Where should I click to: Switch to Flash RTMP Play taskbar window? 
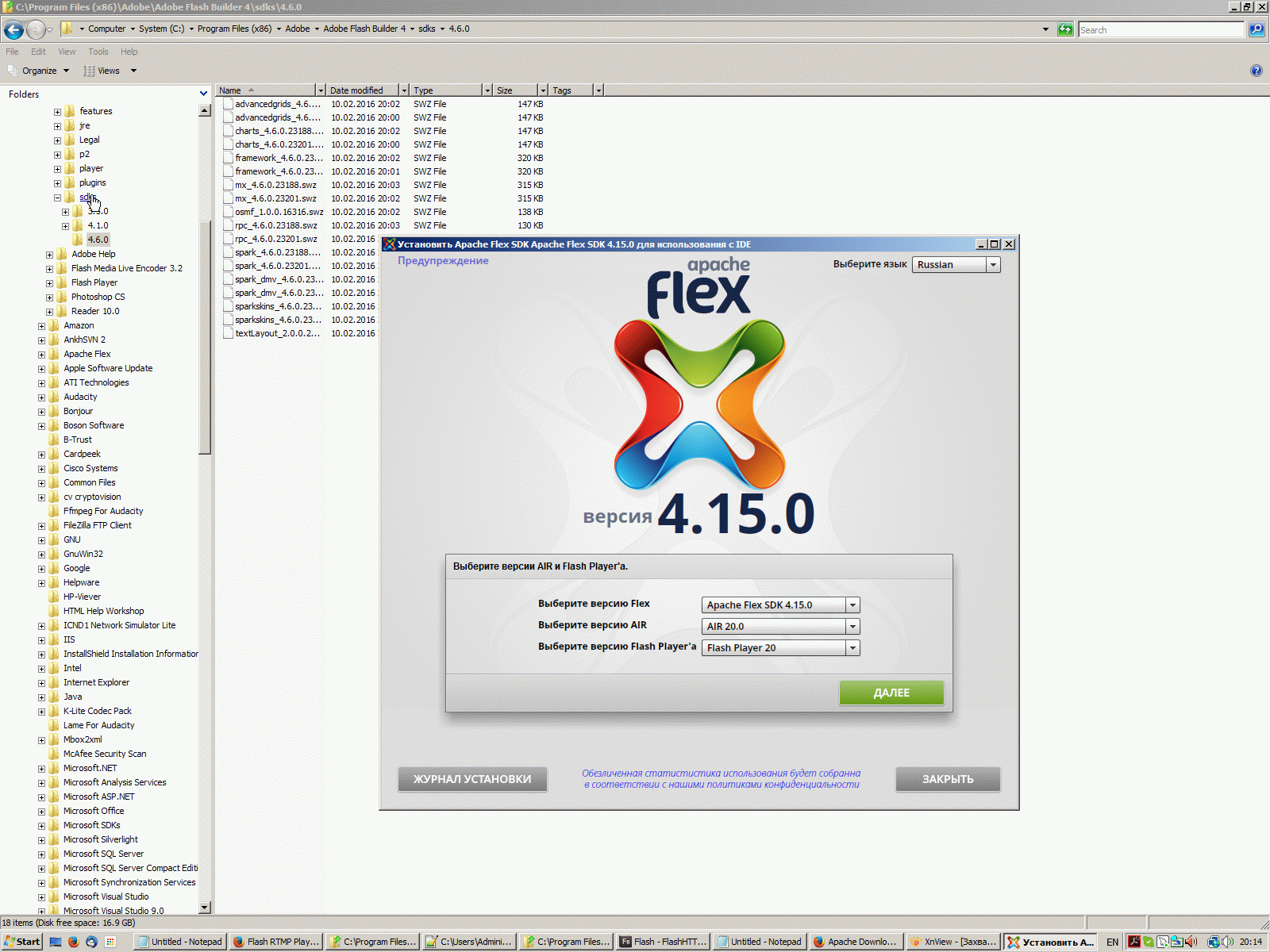275,942
